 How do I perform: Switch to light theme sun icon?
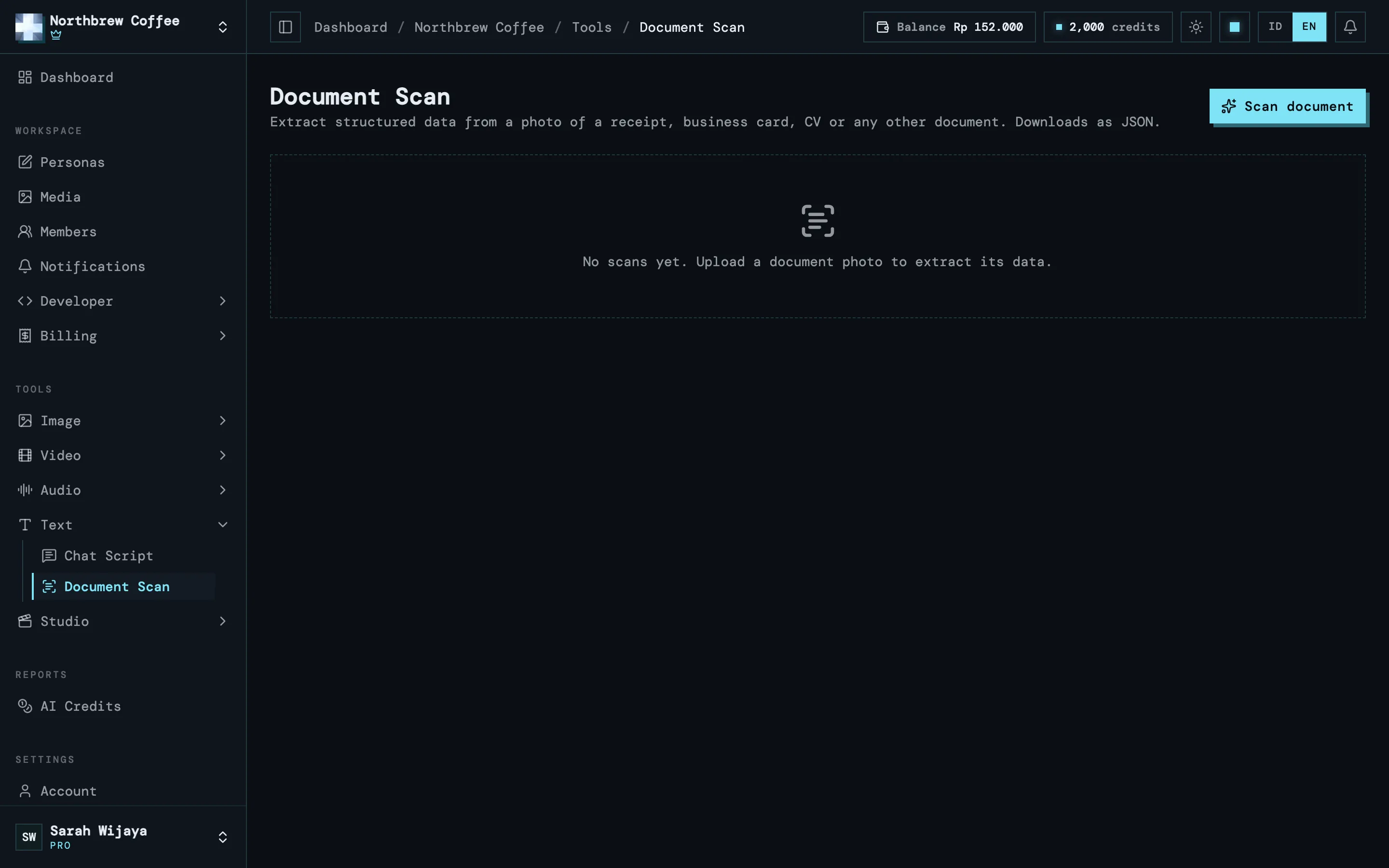click(1196, 27)
